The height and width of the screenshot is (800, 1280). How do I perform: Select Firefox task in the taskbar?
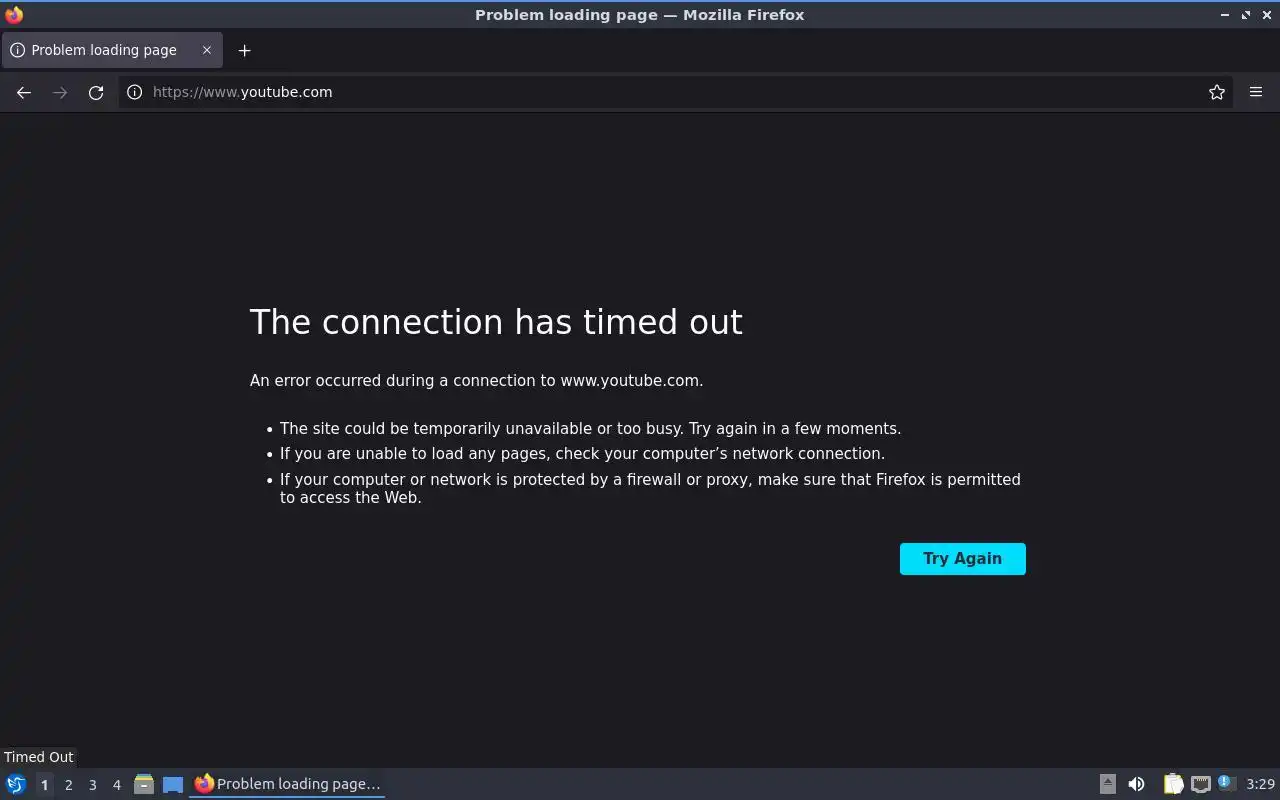pyautogui.click(x=288, y=784)
